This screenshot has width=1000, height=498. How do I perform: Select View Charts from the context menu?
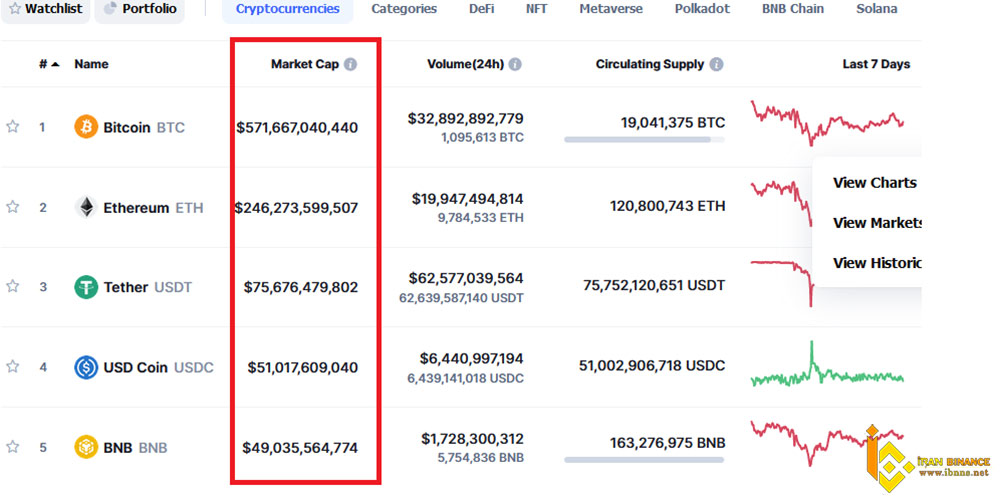pyautogui.click(x=874, y=182)
